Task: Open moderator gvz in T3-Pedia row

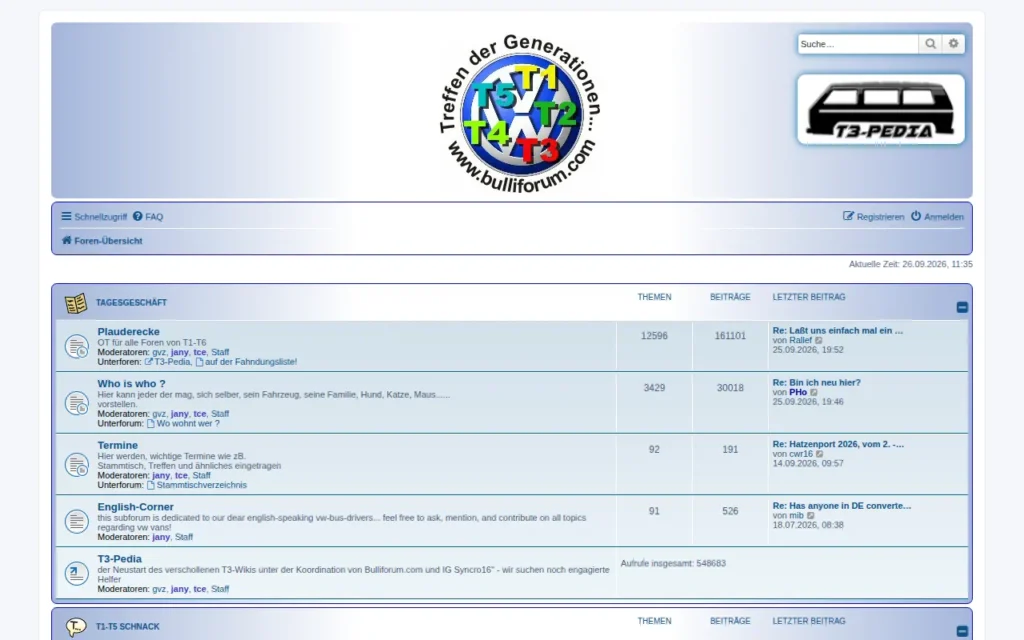Action: (159, 588)
